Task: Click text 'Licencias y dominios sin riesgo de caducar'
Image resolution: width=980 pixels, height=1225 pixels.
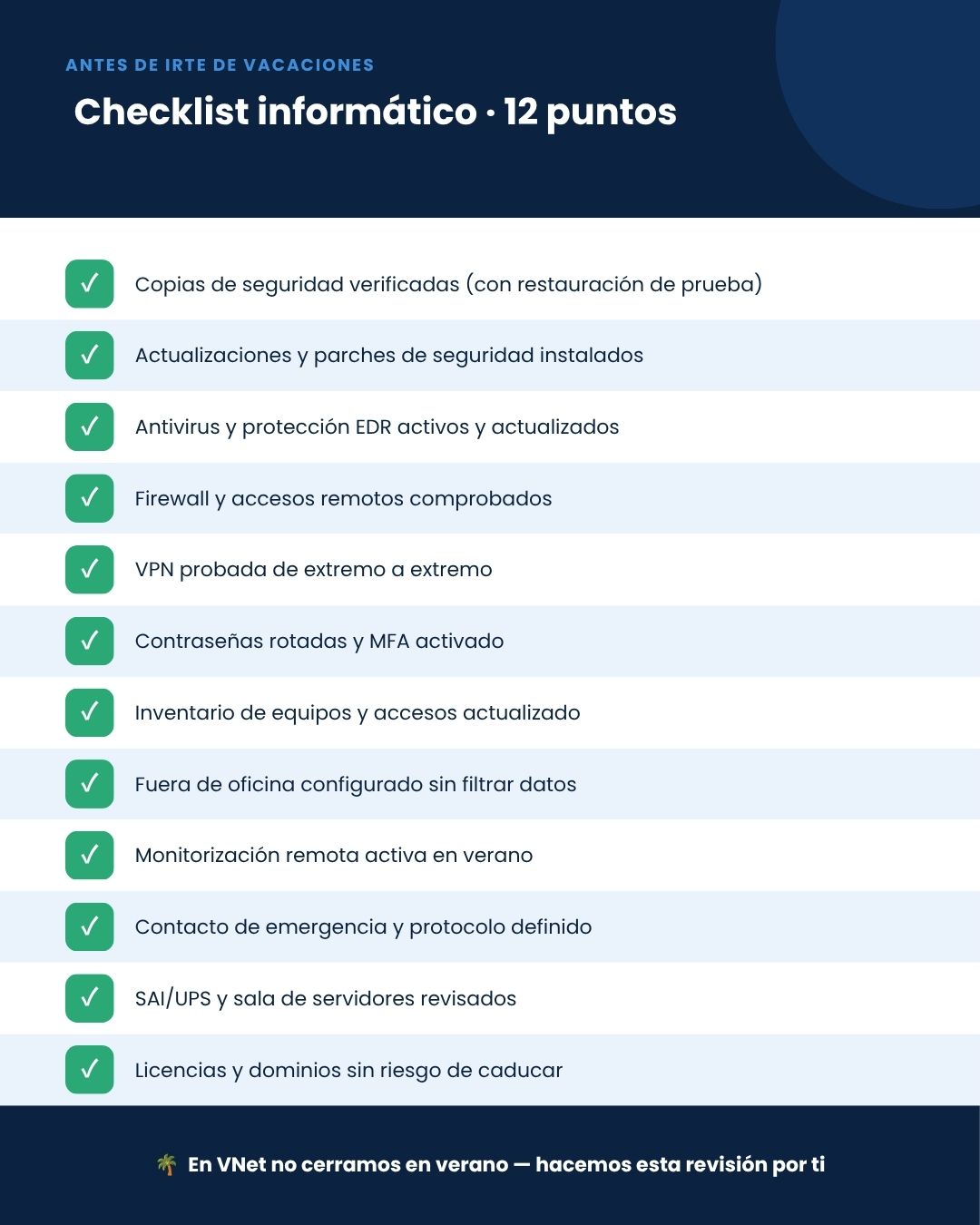Action: click(x=348, y=1071)
